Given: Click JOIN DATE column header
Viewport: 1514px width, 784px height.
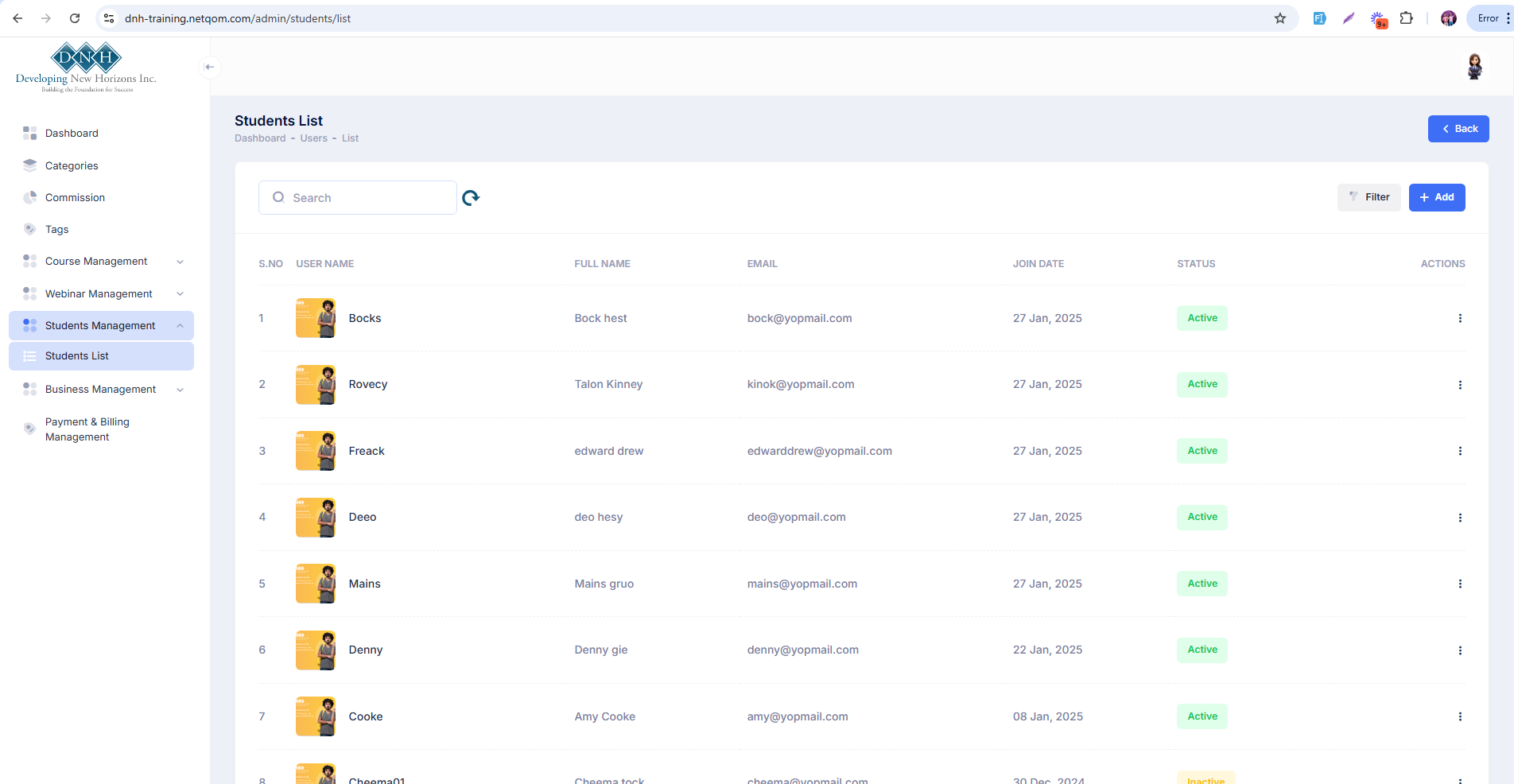Looking at the screenshot, I should (1038, 264).
